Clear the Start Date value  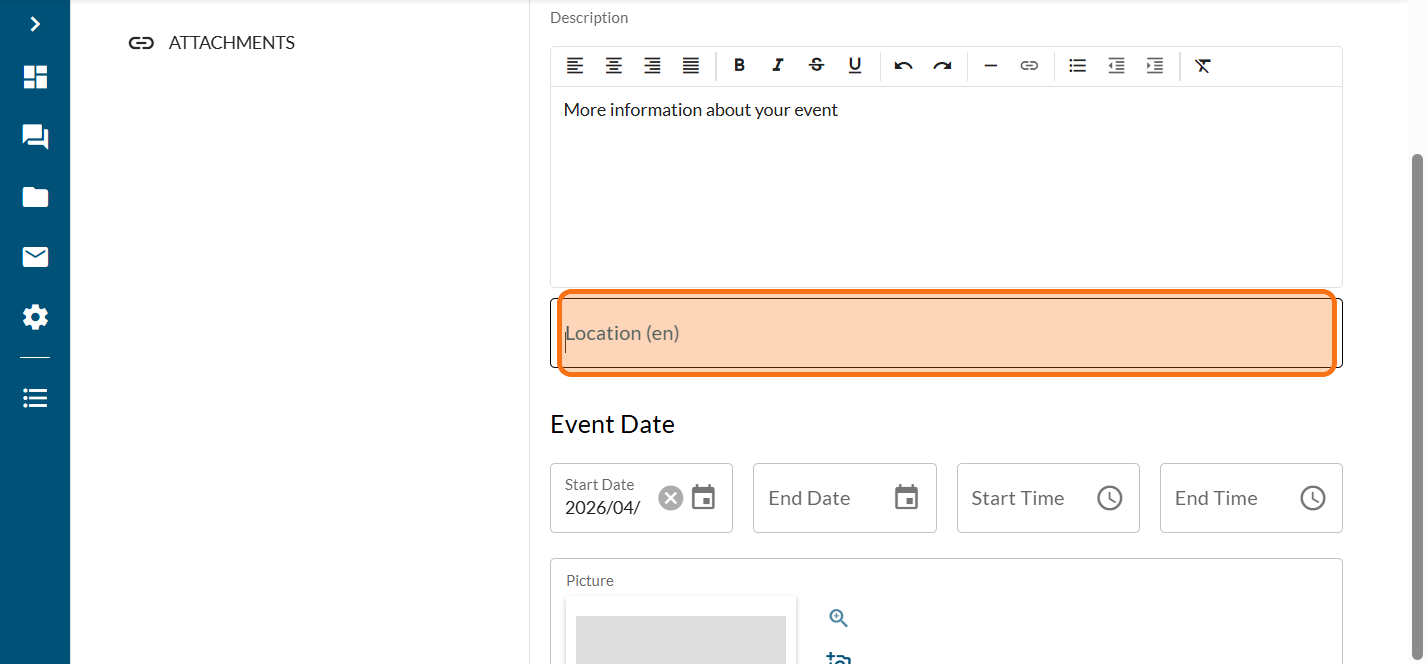(670, 498)
